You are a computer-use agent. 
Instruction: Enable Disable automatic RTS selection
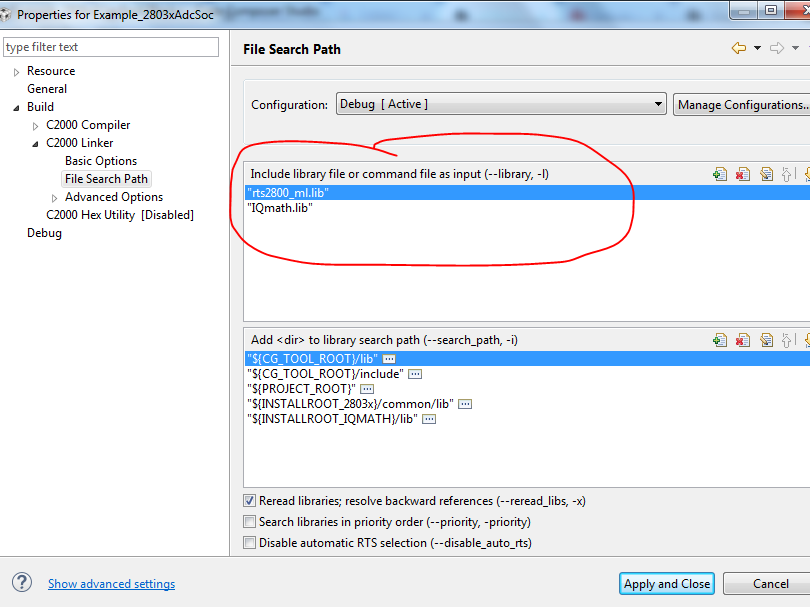pyautogui.click(x=250, y=543)
